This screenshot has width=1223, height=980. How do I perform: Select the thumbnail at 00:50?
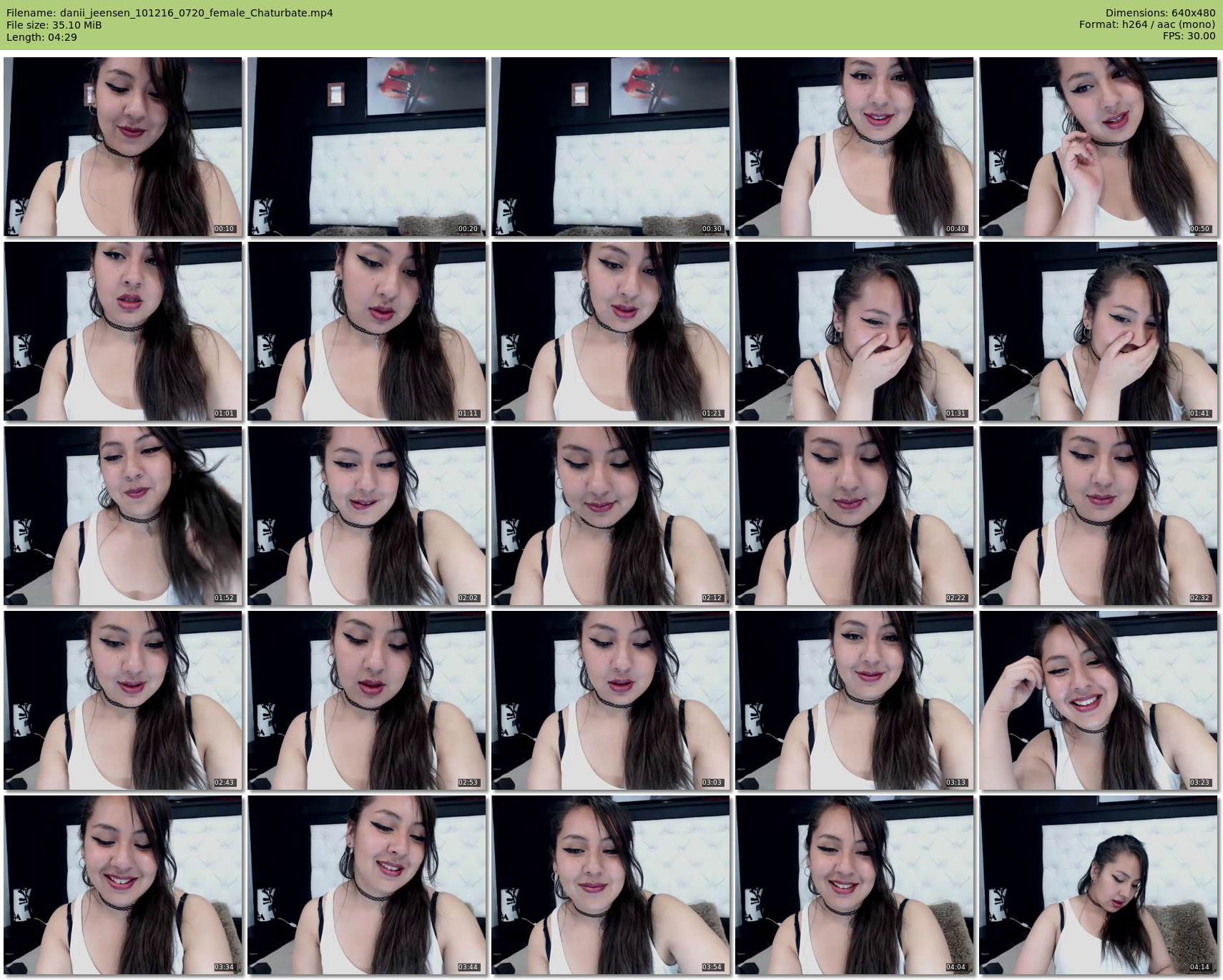pos(1099,147)
